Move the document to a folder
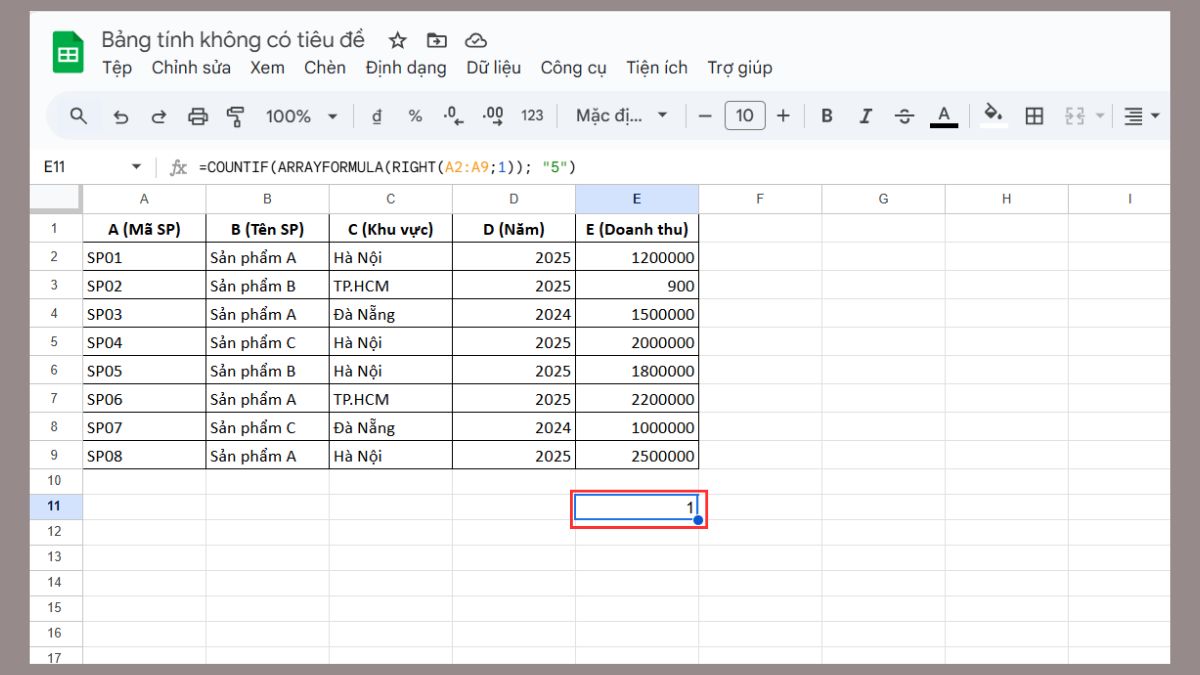The height and width of the screenshot is (675, 1200). point(437,40)
